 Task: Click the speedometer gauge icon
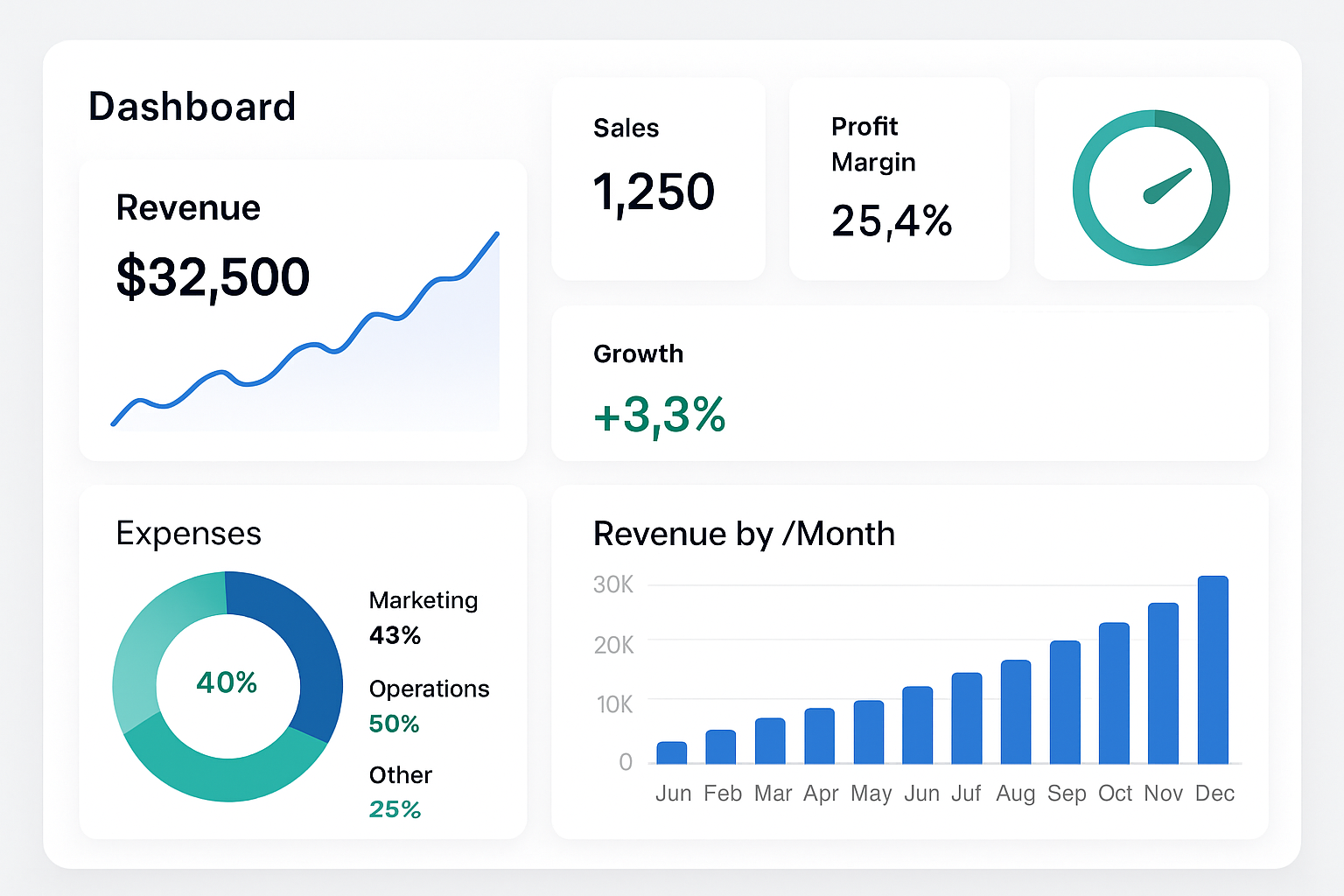(x=1151, y=187)
